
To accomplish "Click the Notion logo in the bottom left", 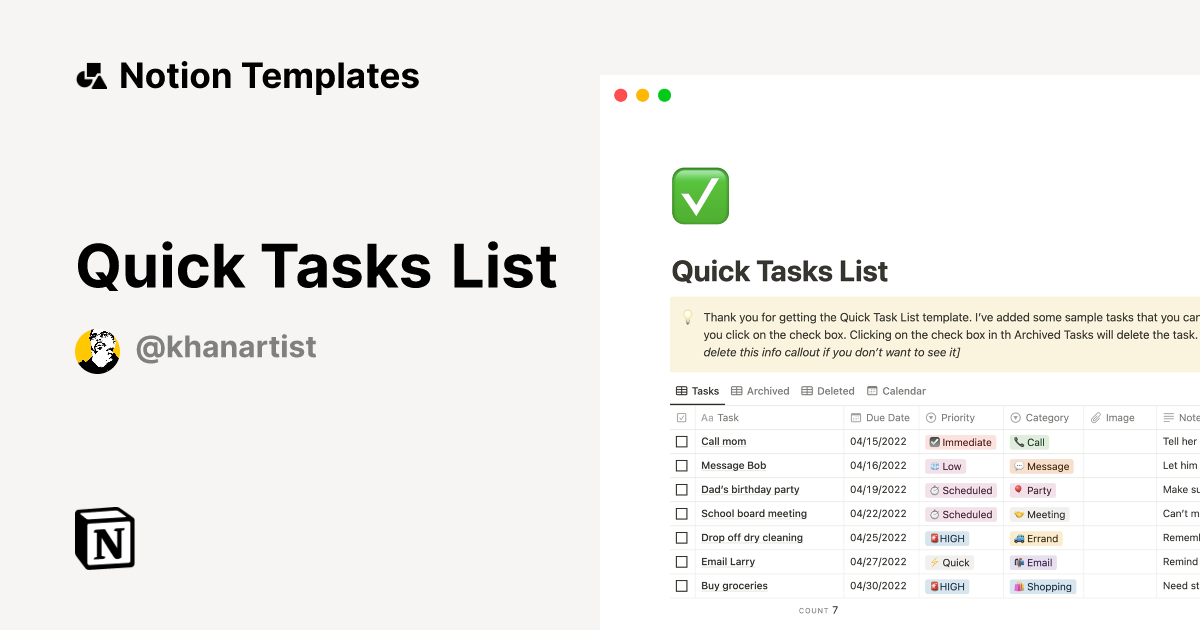I will 105,539.
